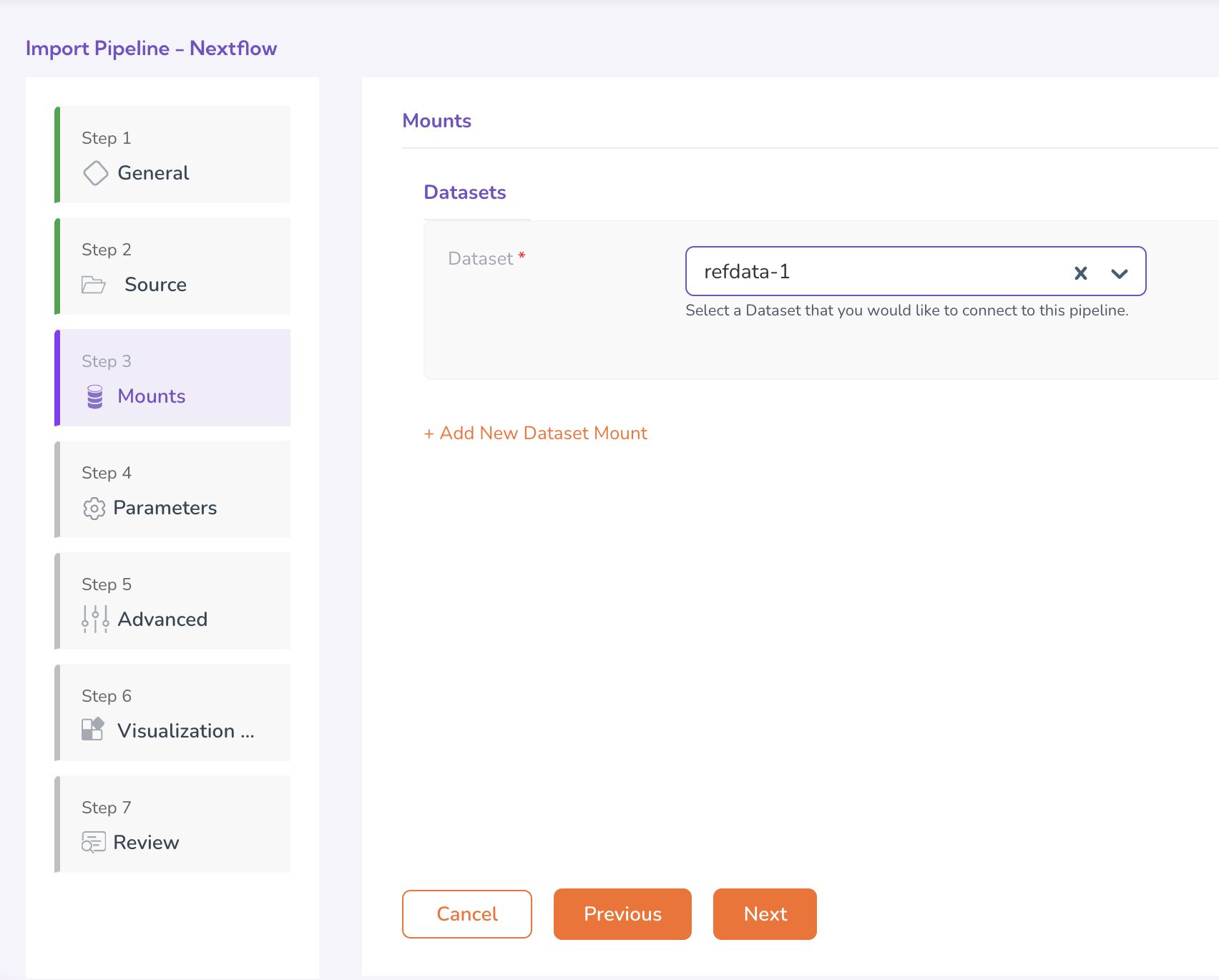Select Step 4 Parameters
1219x980 pixels.
(x=173, y=490)
